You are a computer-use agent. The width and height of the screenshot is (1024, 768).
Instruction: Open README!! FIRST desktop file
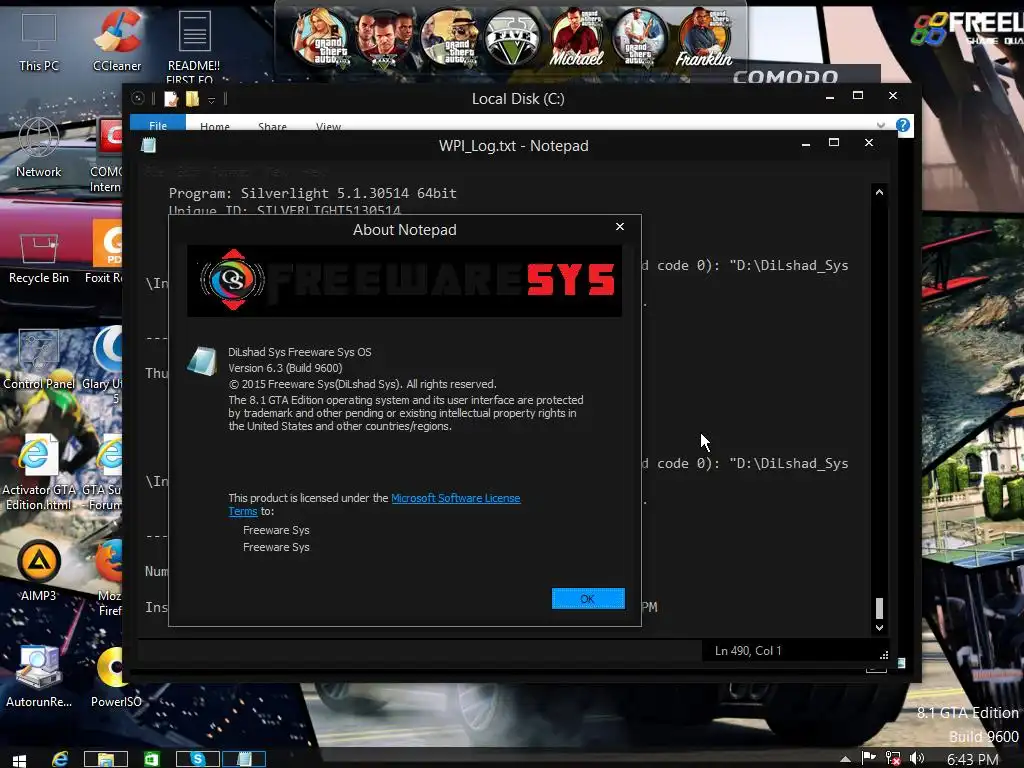click(194, 46)
